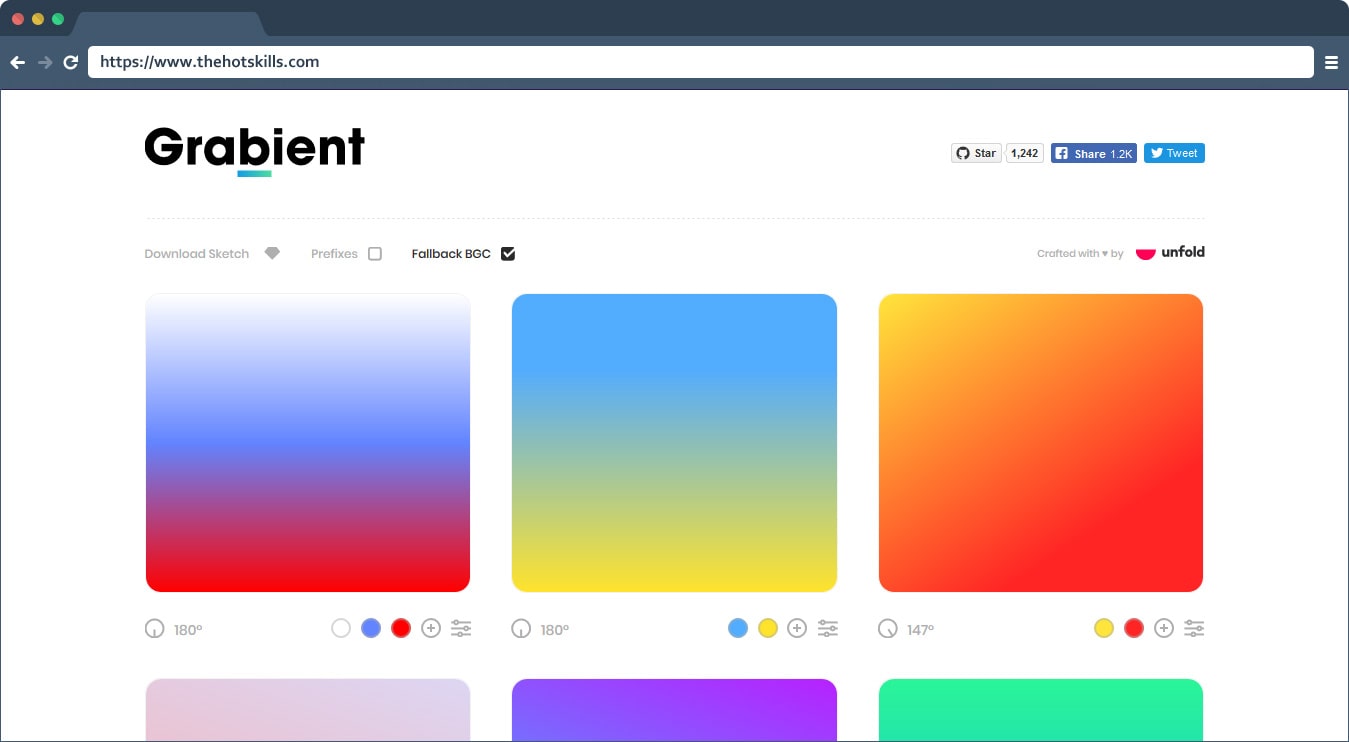Uncheck the Fallback BGC checkbox
1349x742 pixels.
click(x=508, y=254)
